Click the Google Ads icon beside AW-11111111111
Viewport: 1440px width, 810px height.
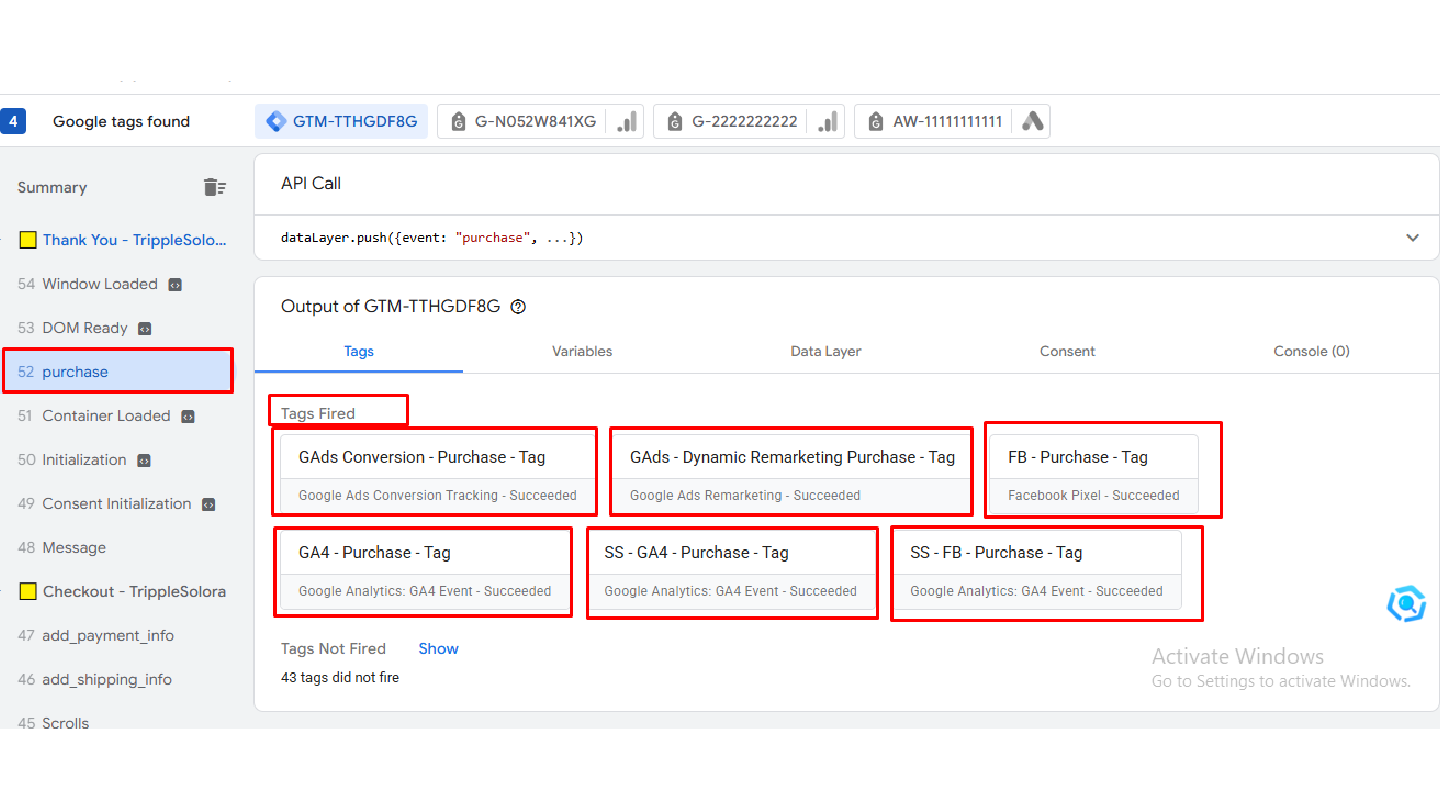click(x=1033, y=122)
